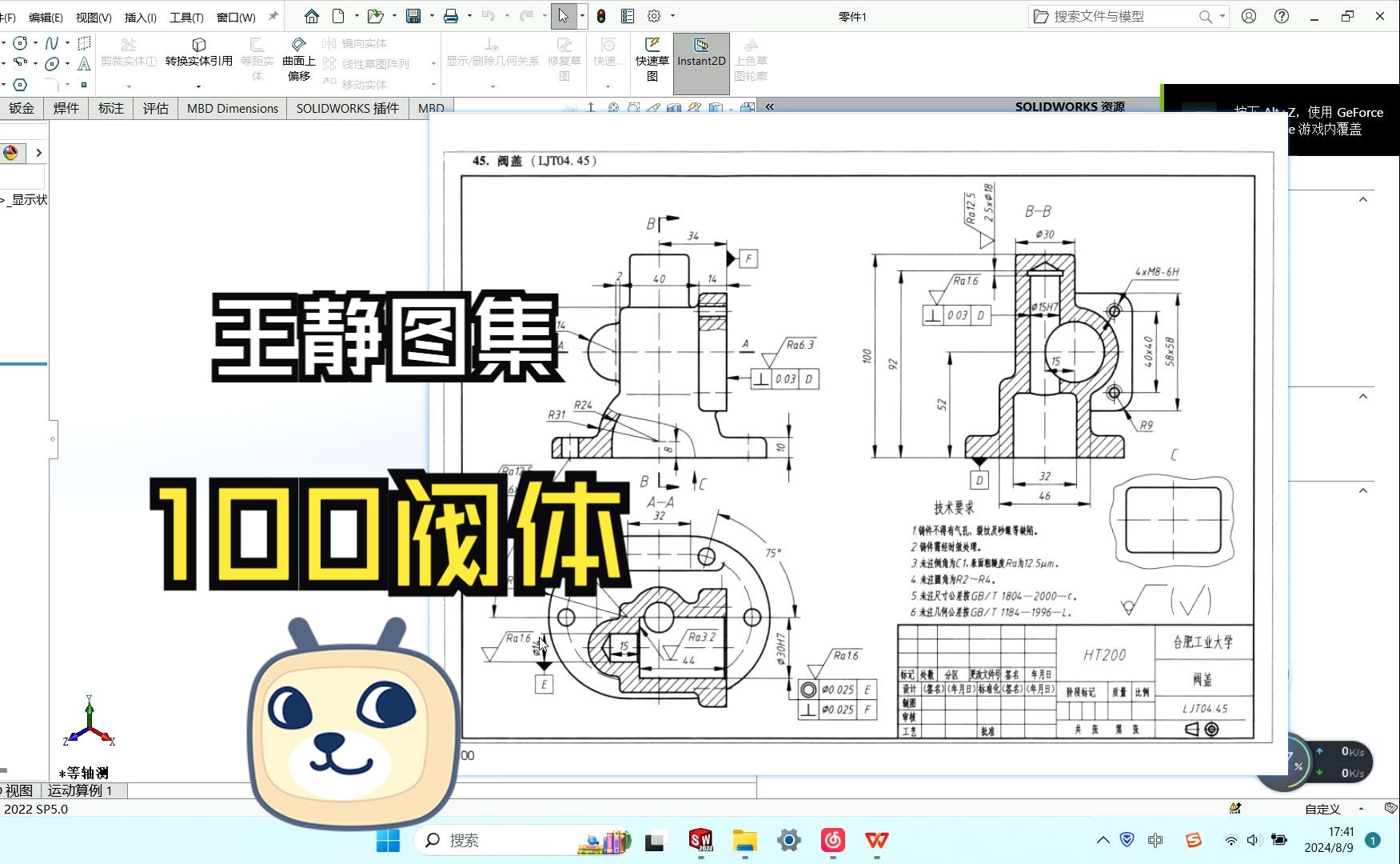The height and width of the screenshot is (864, 1400).
Task: Open File Explorer from the taskbar
Action: 744,840
